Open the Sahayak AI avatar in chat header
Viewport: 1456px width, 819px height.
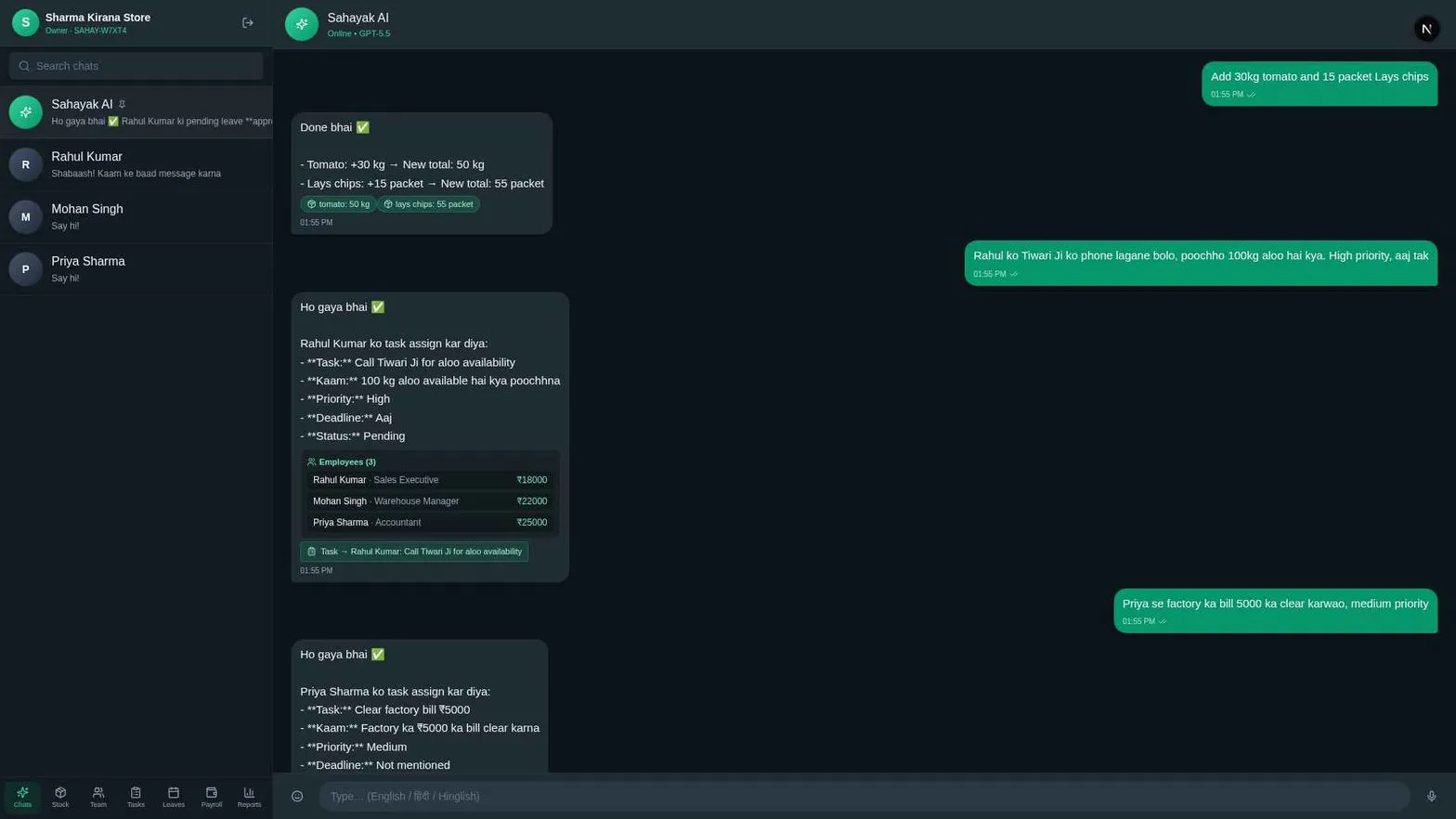pos(302,24)
